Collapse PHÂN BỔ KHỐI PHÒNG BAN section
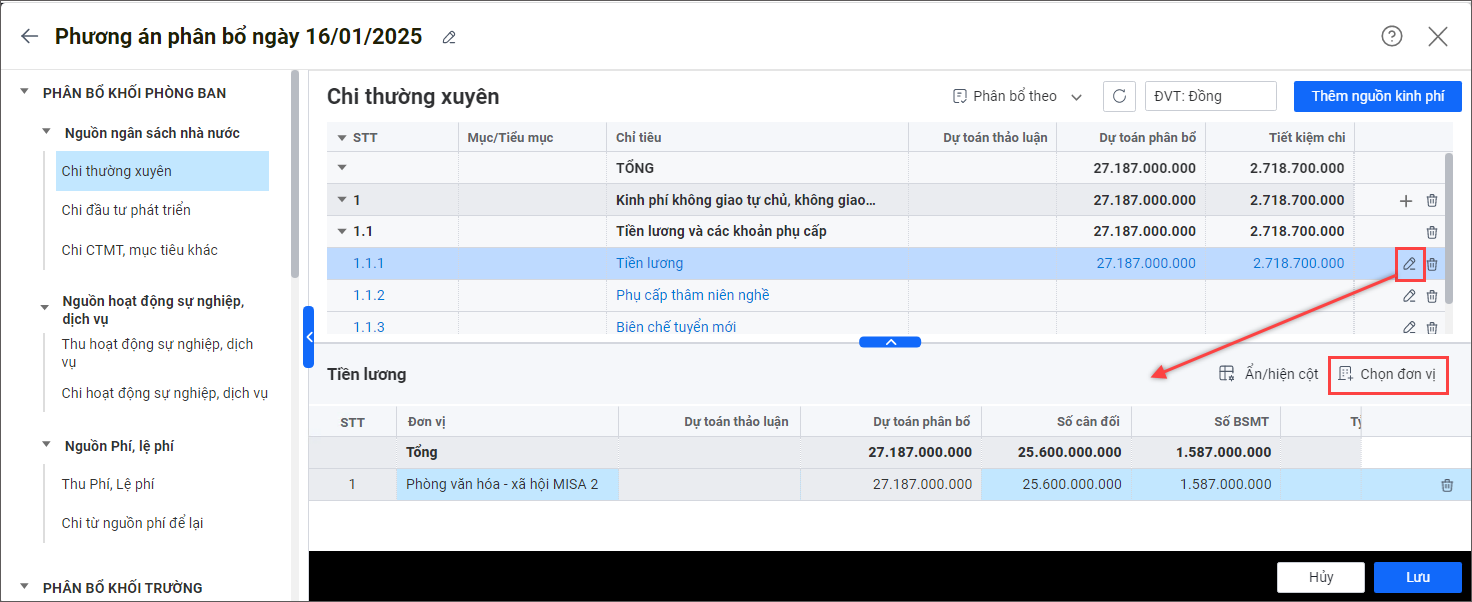The width and height of the screenshot is (1472, 602). click(25, 93)
